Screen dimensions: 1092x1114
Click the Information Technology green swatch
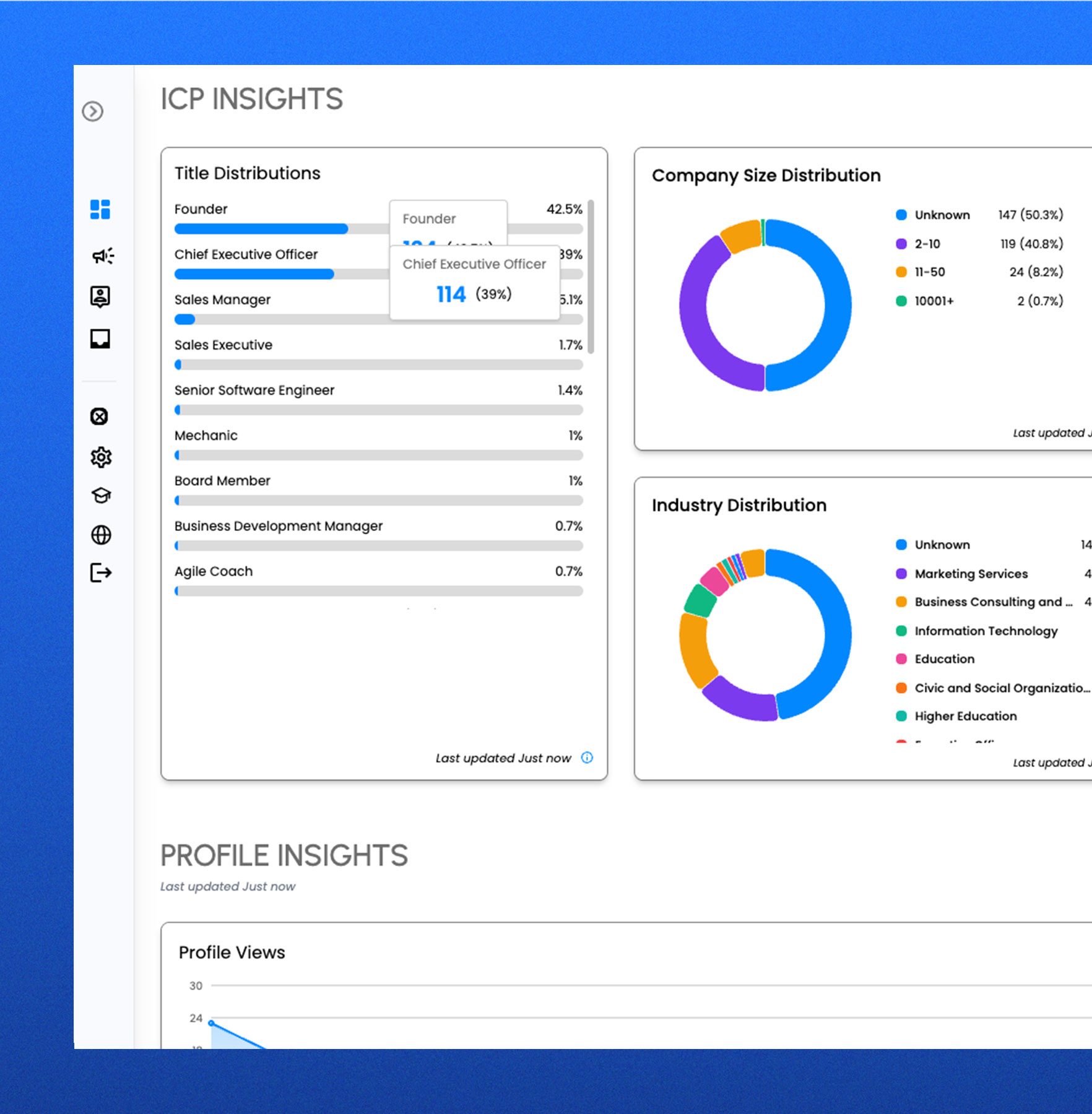[x=901, y=631]
